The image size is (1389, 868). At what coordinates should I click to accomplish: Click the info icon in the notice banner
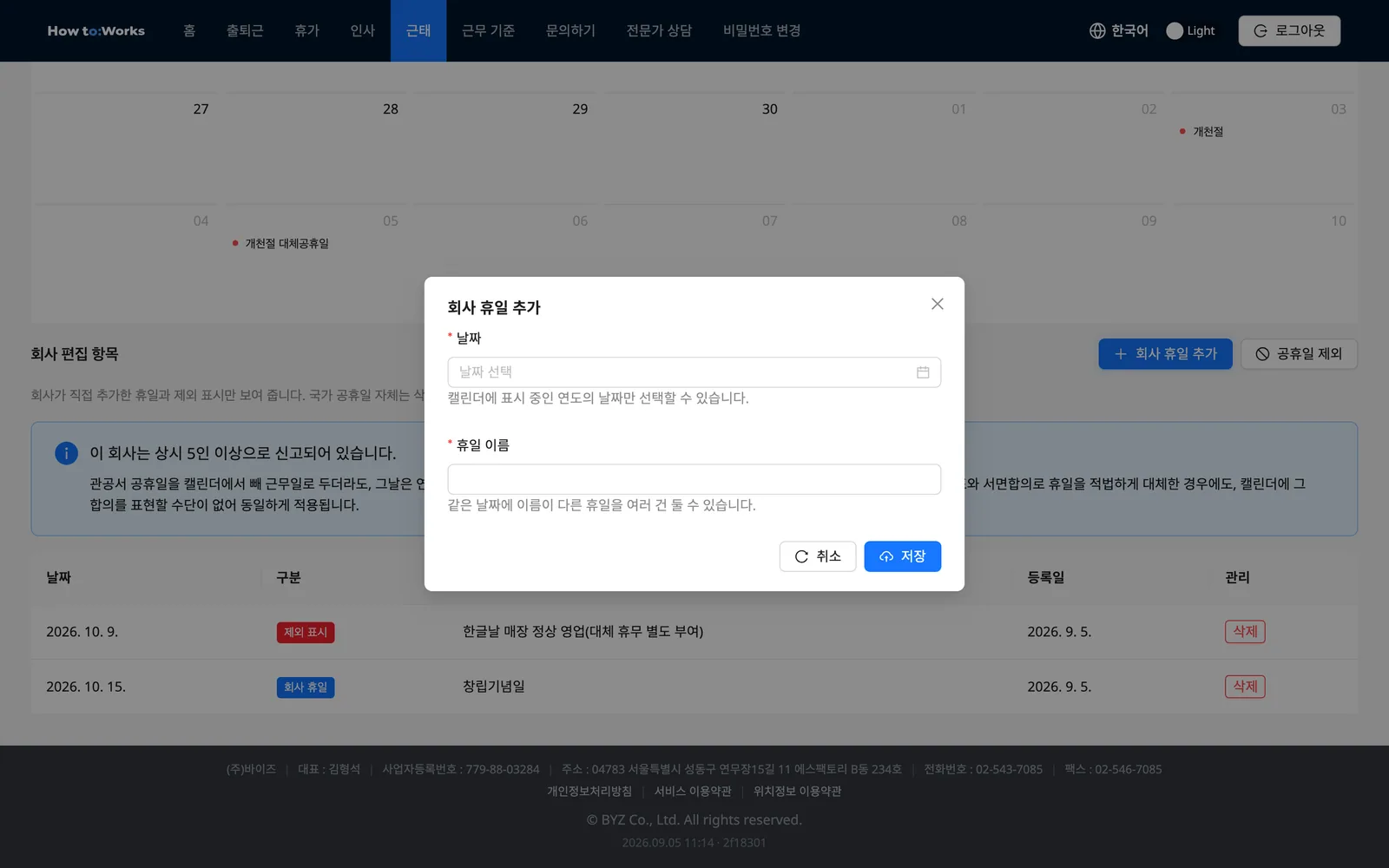click(67, 453)
